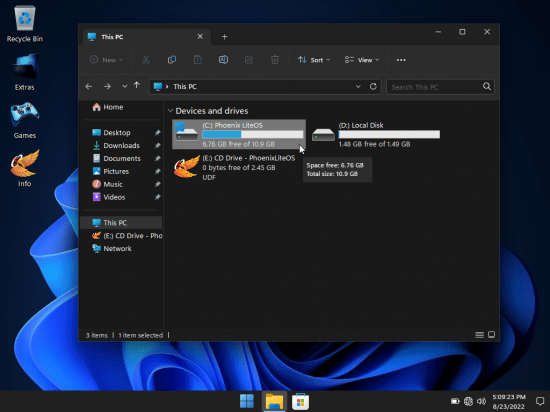Open the See more ellipsis menu

point(401,60)
